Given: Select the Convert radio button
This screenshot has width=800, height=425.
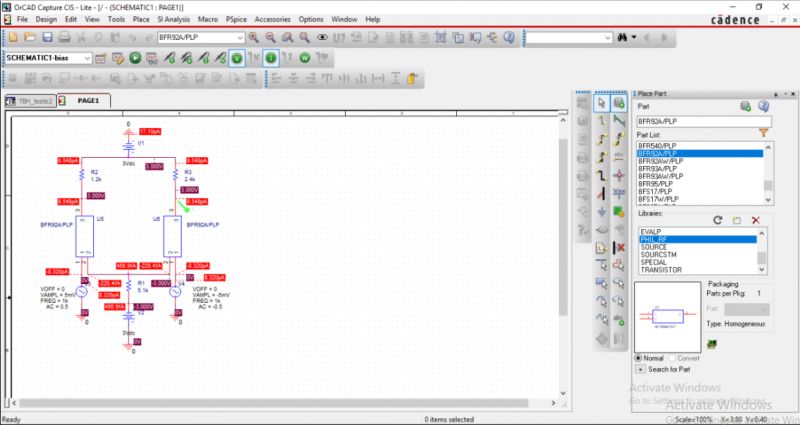Looking at the screenshot, I should tap(671, 358).
